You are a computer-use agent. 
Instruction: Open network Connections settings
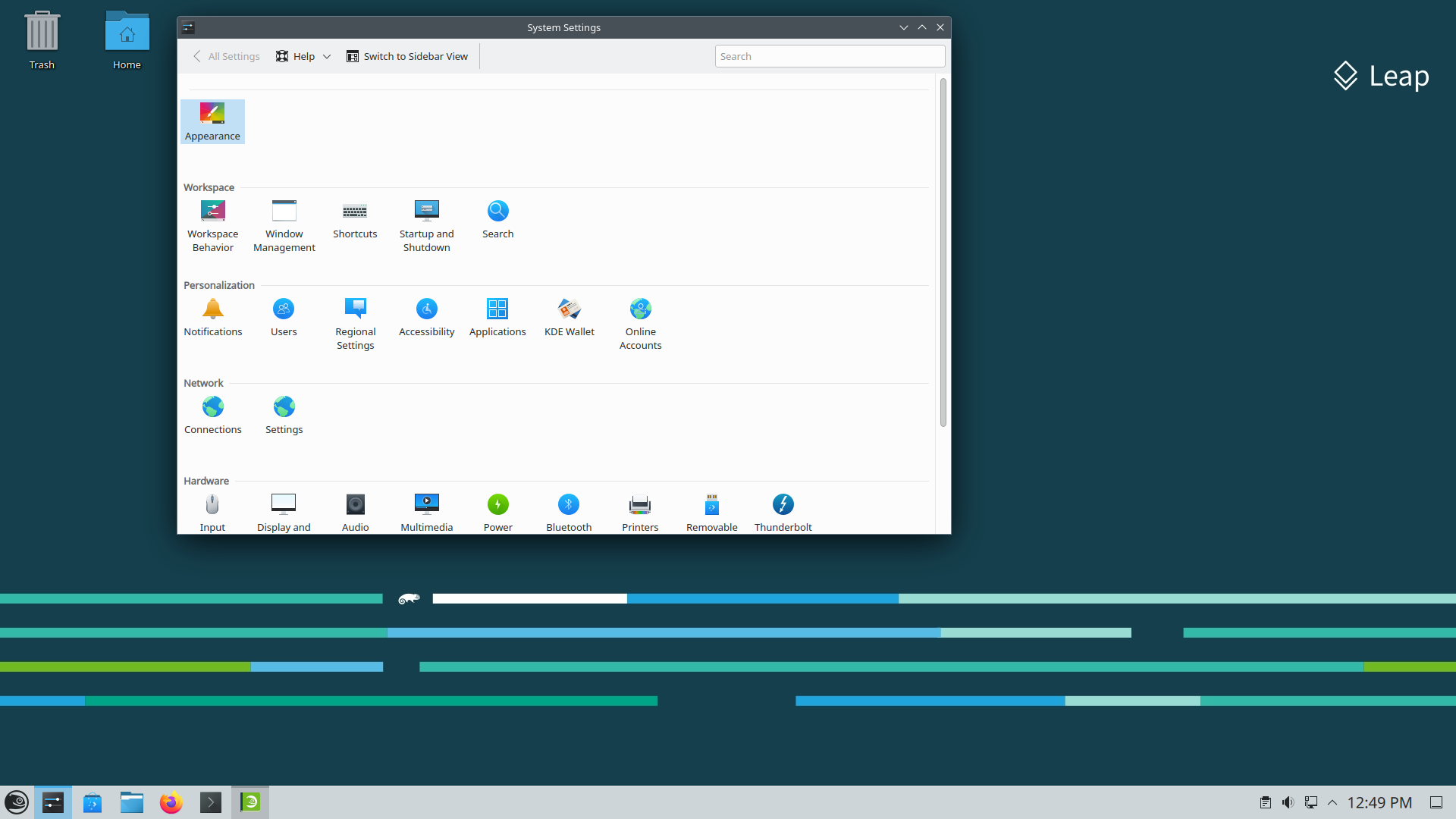pos(213,416)
